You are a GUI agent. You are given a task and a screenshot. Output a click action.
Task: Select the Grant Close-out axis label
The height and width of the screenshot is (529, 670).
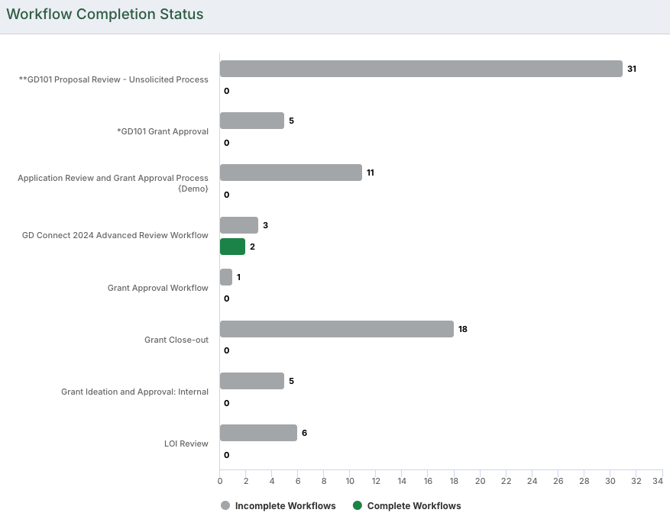coord(176,340)
